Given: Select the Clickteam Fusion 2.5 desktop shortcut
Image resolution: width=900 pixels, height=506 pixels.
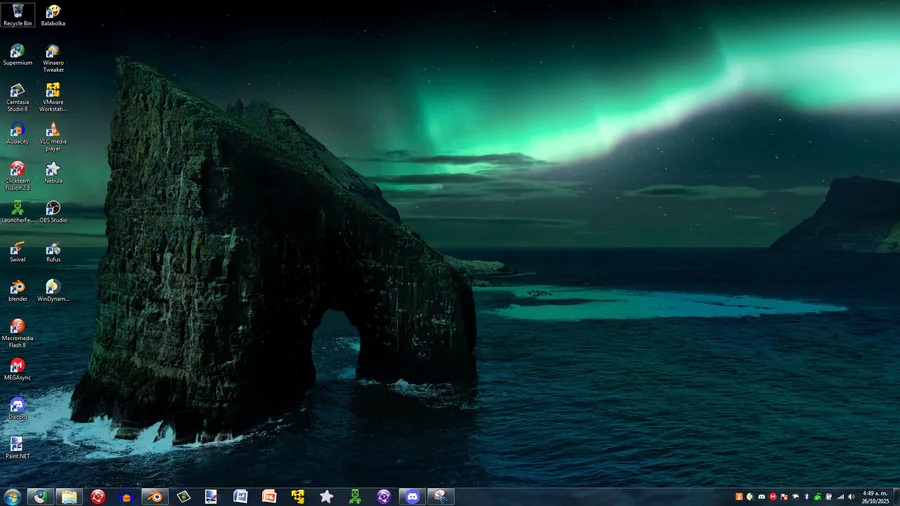Looking at the screenshot, I should pyautogui.click(x=18, y=176).
